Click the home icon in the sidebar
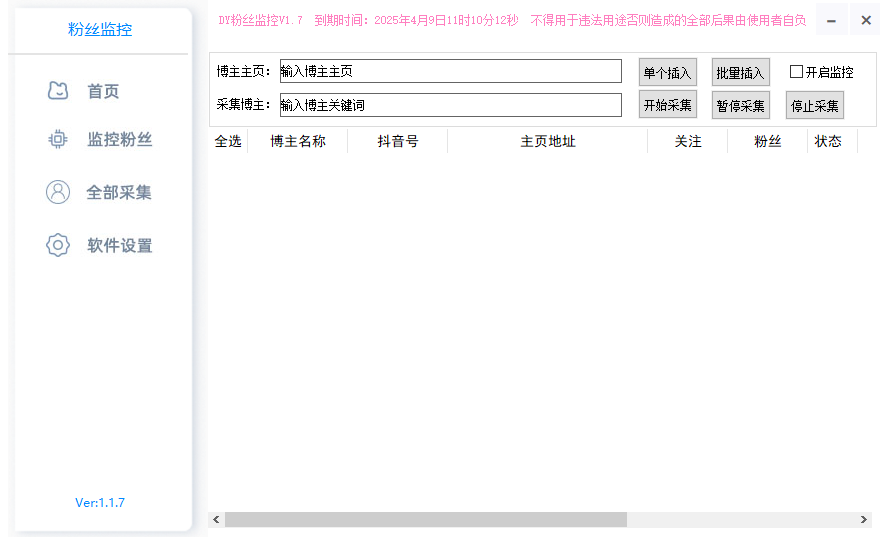The width and height of the screenshot is (883, 537). [x=58, y=91]
